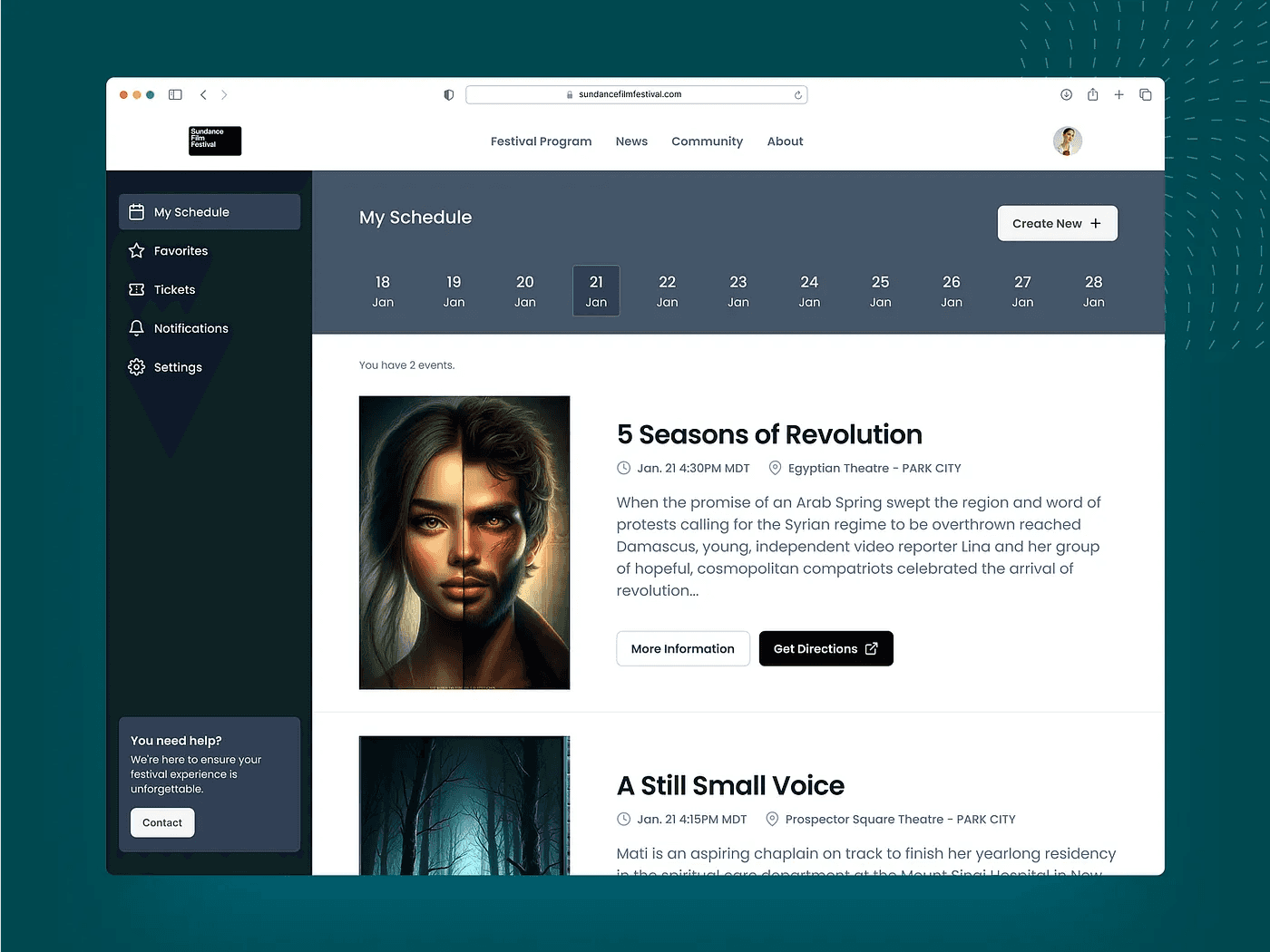The image size is (1270, 952).
Task: Show the tab overview icon
Action: tap(1146, 94)
